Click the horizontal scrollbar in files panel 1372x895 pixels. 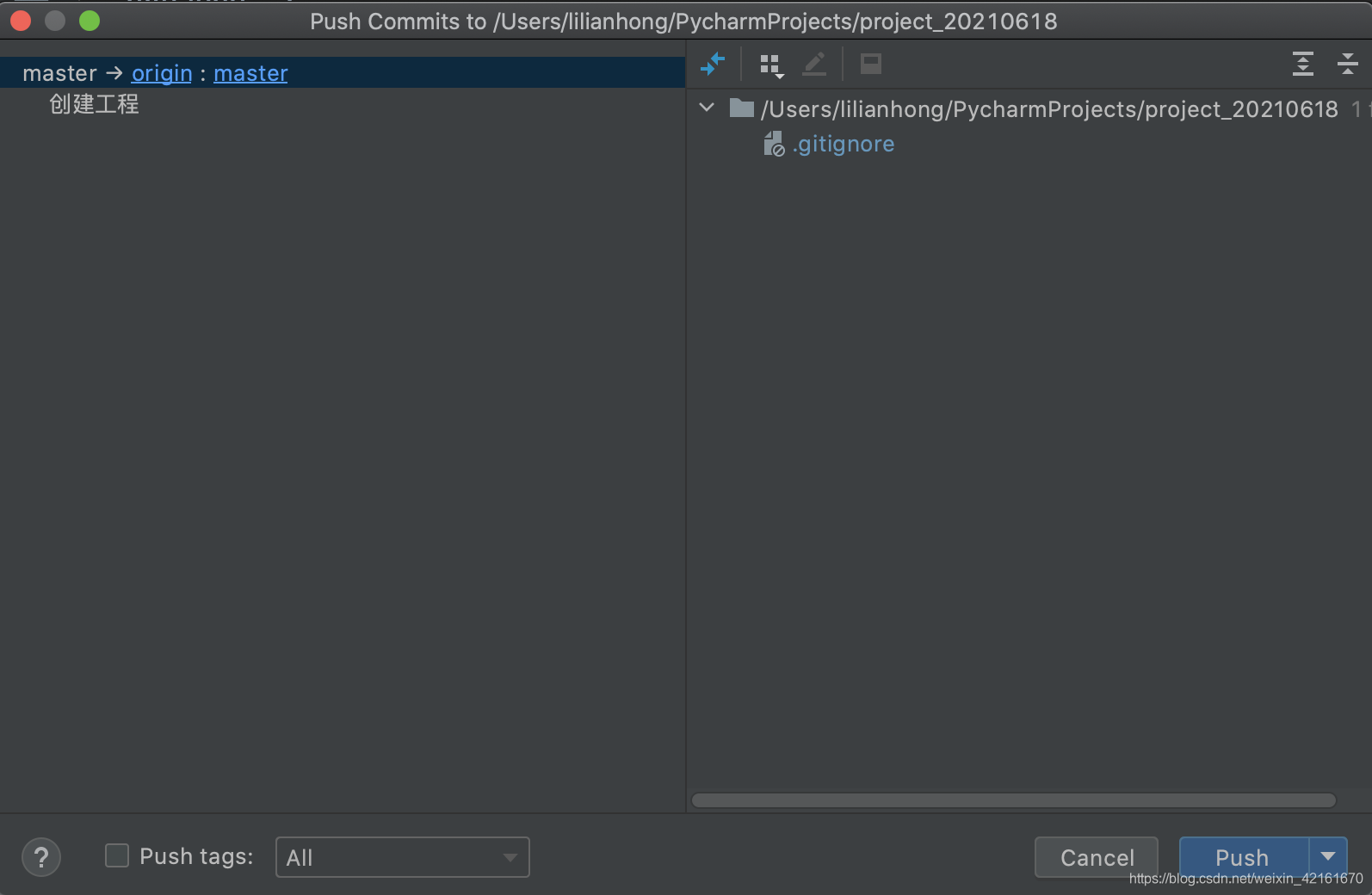click(1013, 800)
